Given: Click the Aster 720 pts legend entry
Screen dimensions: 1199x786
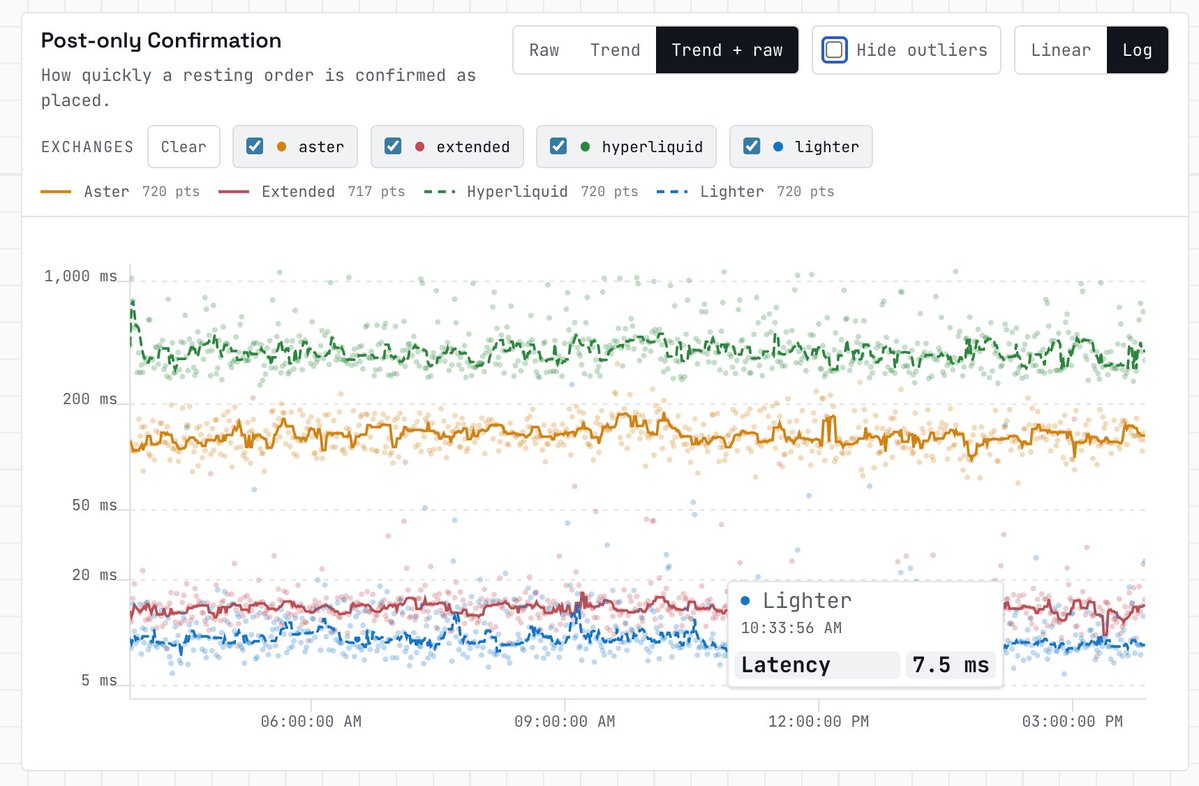Looking at the screenshot, I should [120, 192].
